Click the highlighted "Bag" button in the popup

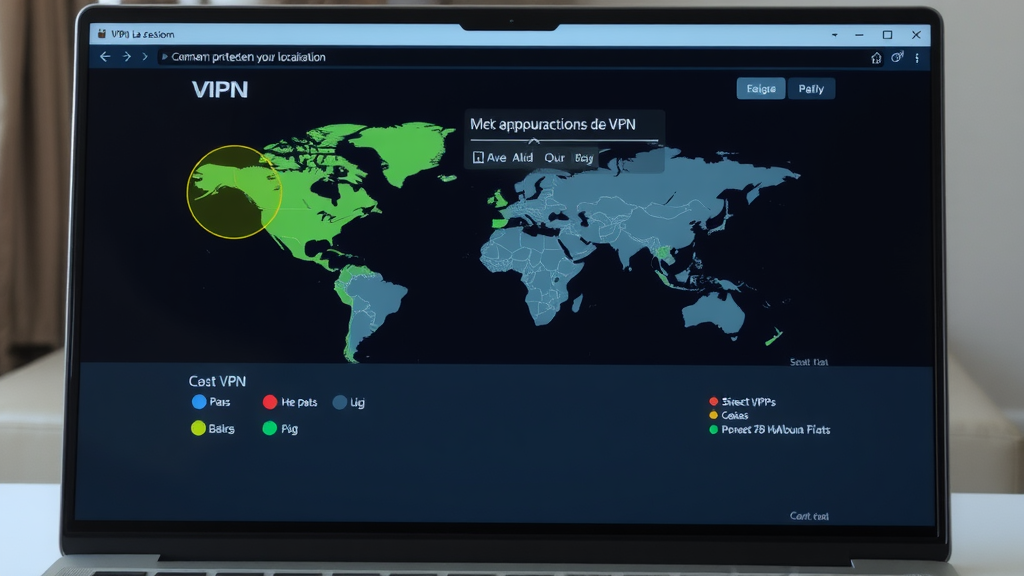(x=584, y=158)
